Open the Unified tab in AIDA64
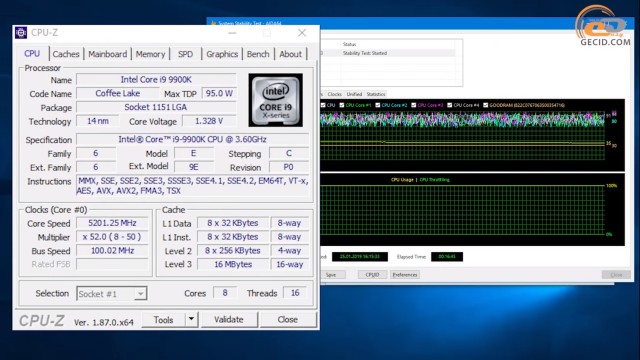Viewport: 640px width, 360px height. (354, 94)
